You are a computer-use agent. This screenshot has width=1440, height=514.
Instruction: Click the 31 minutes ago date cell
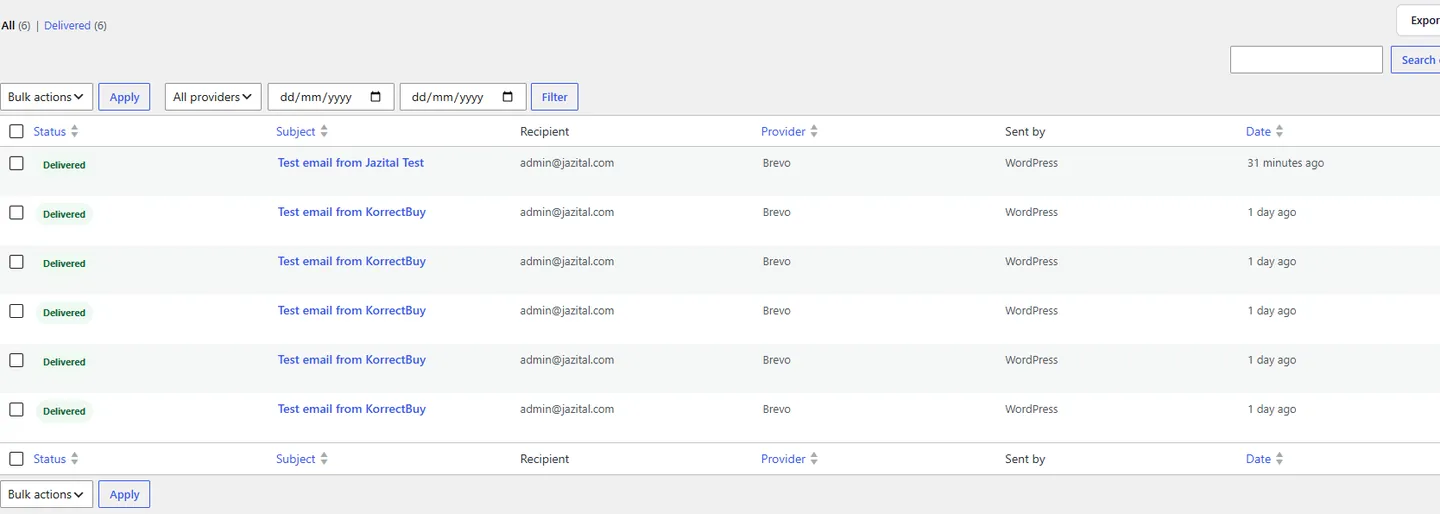point(1286,163)
